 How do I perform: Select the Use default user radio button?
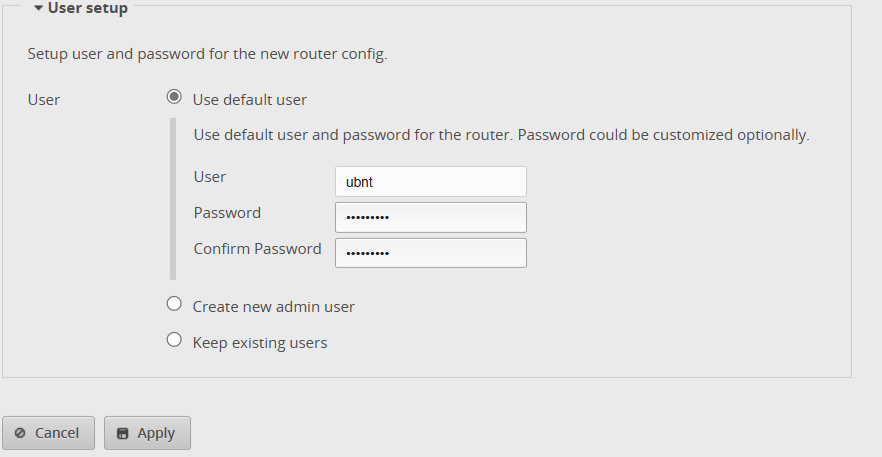coord(174,97)
